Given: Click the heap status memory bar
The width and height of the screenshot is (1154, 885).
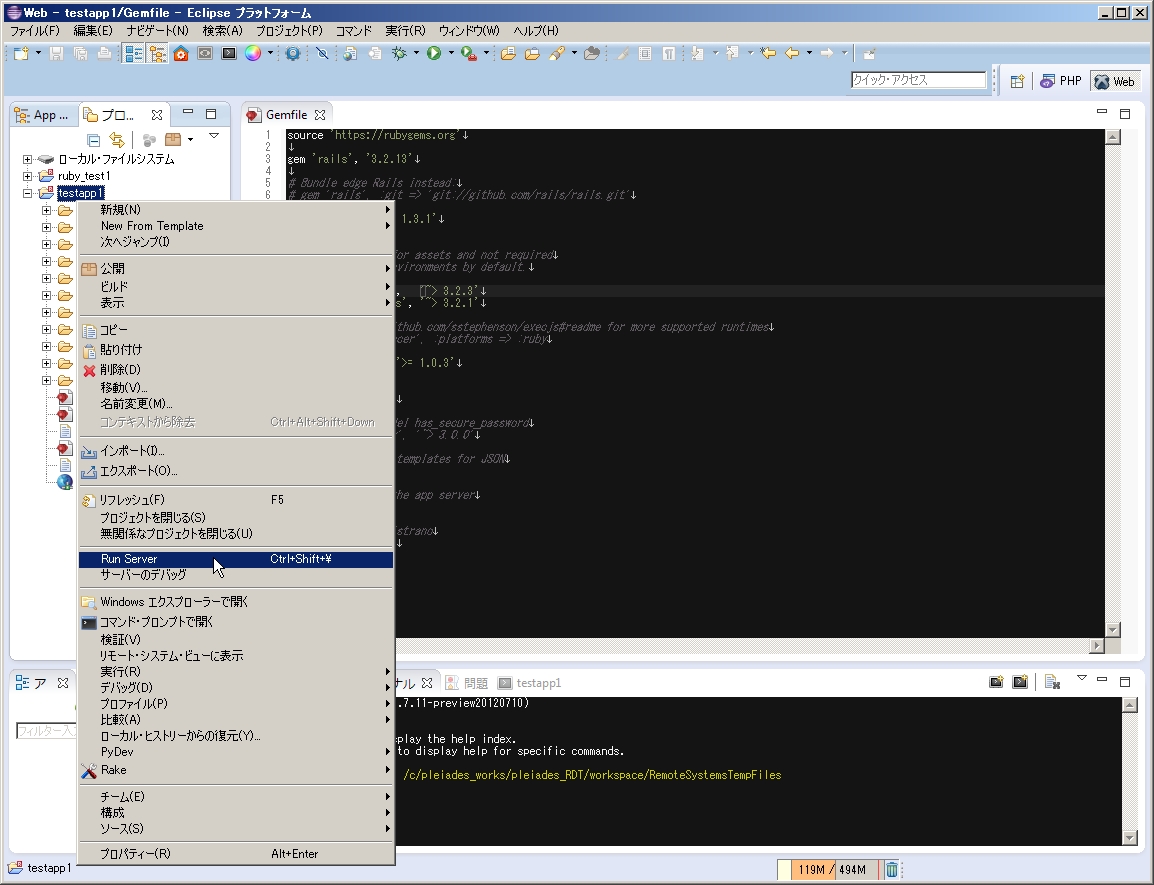Looking at the screenshot, I should tap(829, 870).
